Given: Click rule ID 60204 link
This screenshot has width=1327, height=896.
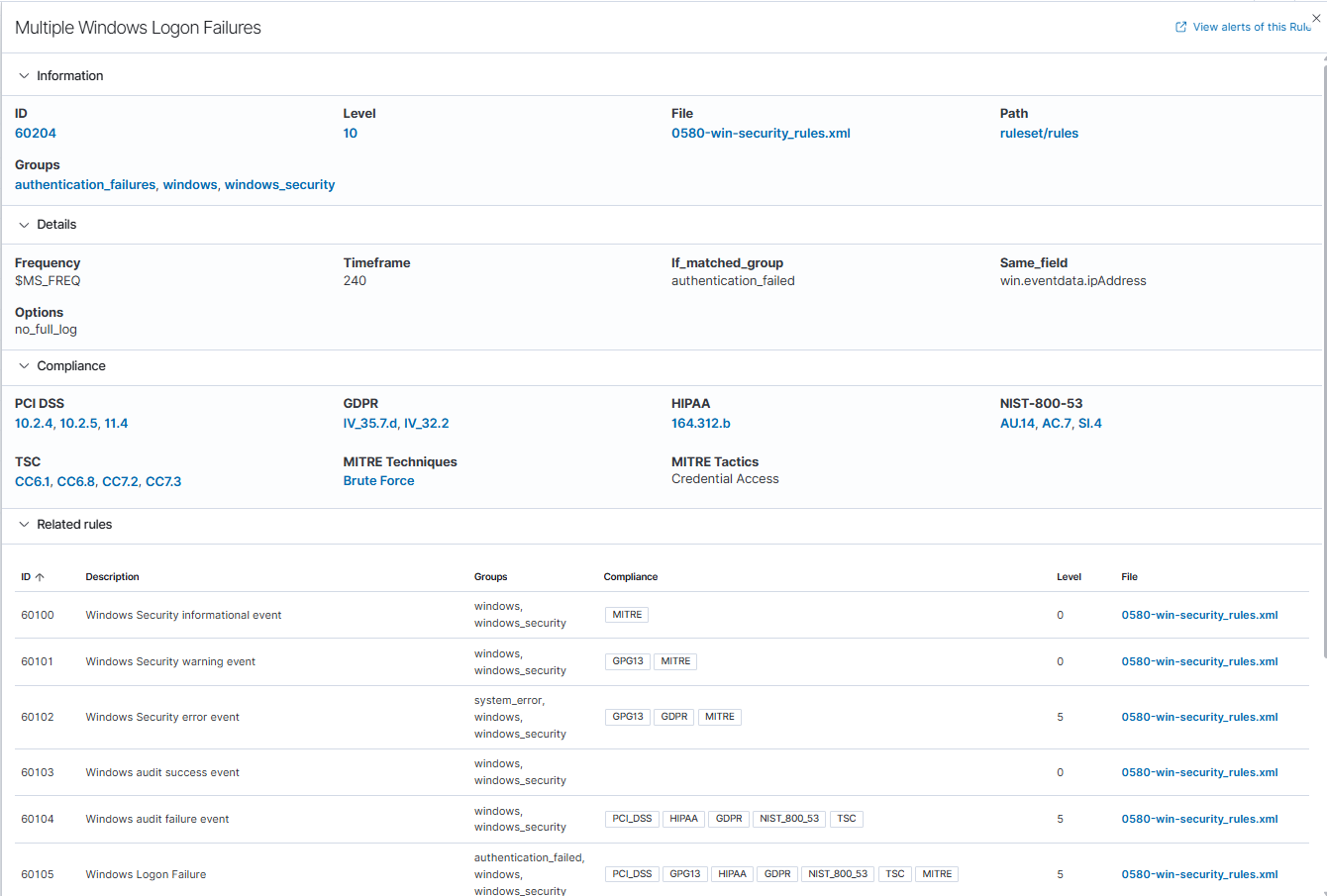Looking at the screenshot, I should [36, 134].
